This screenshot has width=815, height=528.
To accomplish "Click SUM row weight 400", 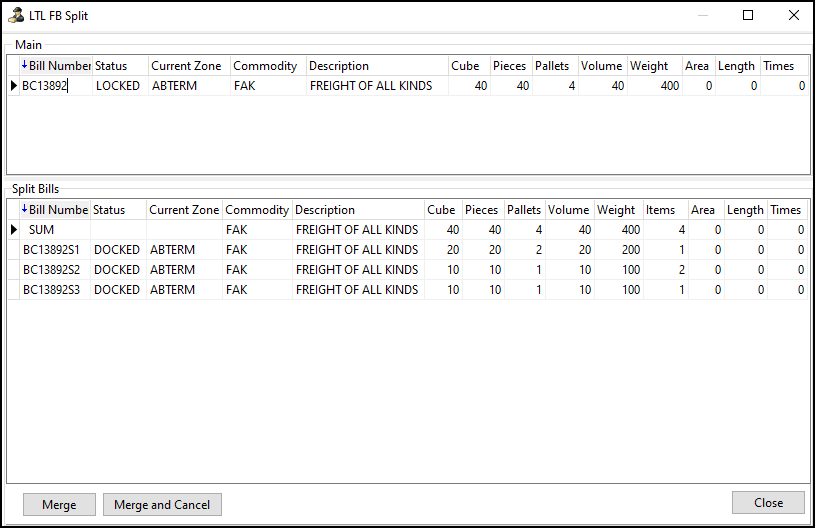I will pos(619,230).
